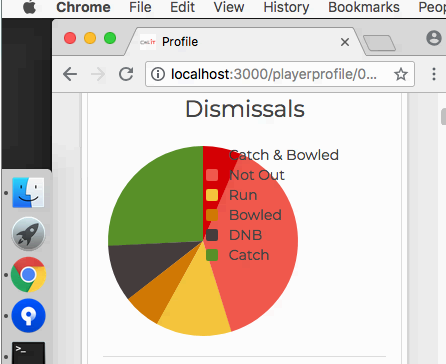Click the DNB legend label

point(245,235)
